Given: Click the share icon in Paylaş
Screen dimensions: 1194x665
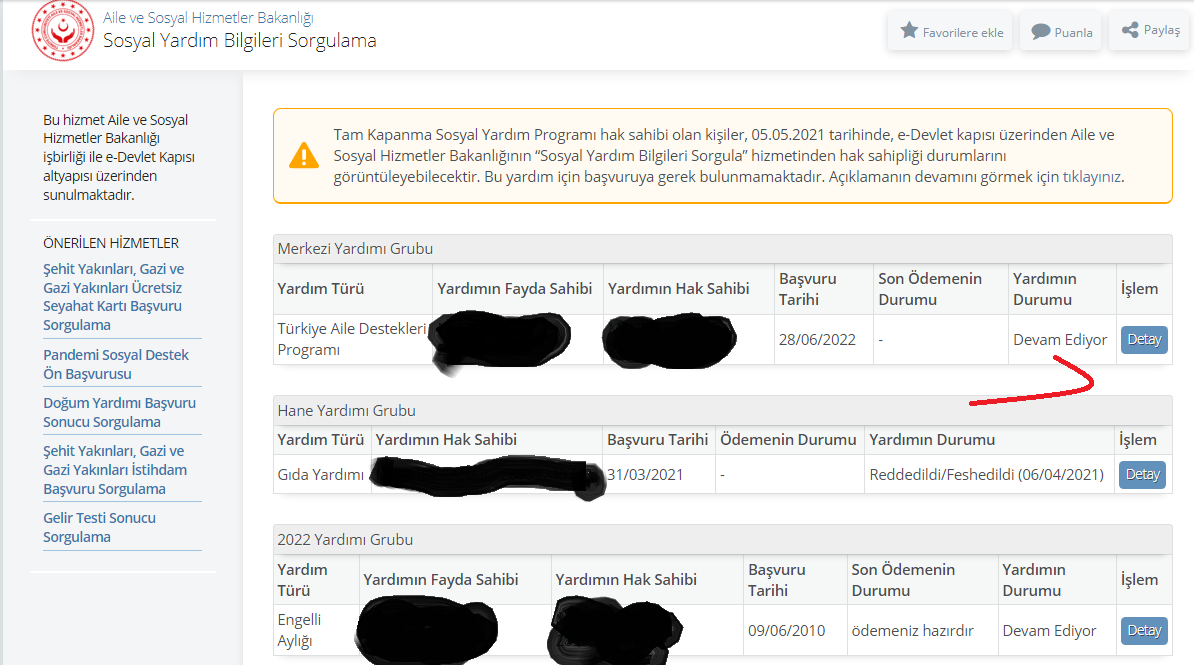Looking at the screenshot, I should [1130, 30].
